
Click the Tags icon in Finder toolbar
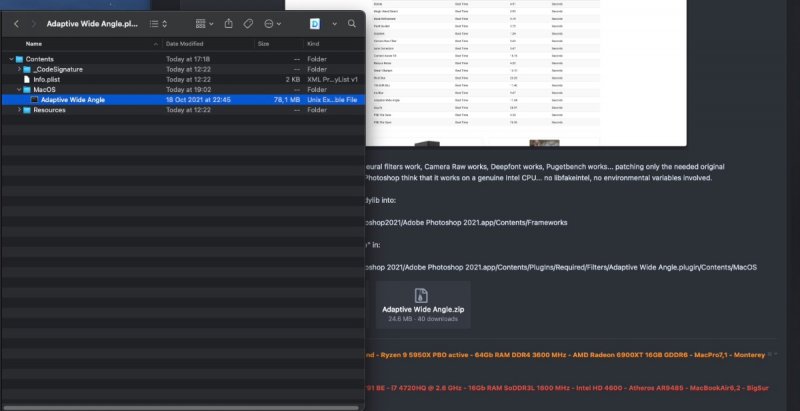point(249,22)
